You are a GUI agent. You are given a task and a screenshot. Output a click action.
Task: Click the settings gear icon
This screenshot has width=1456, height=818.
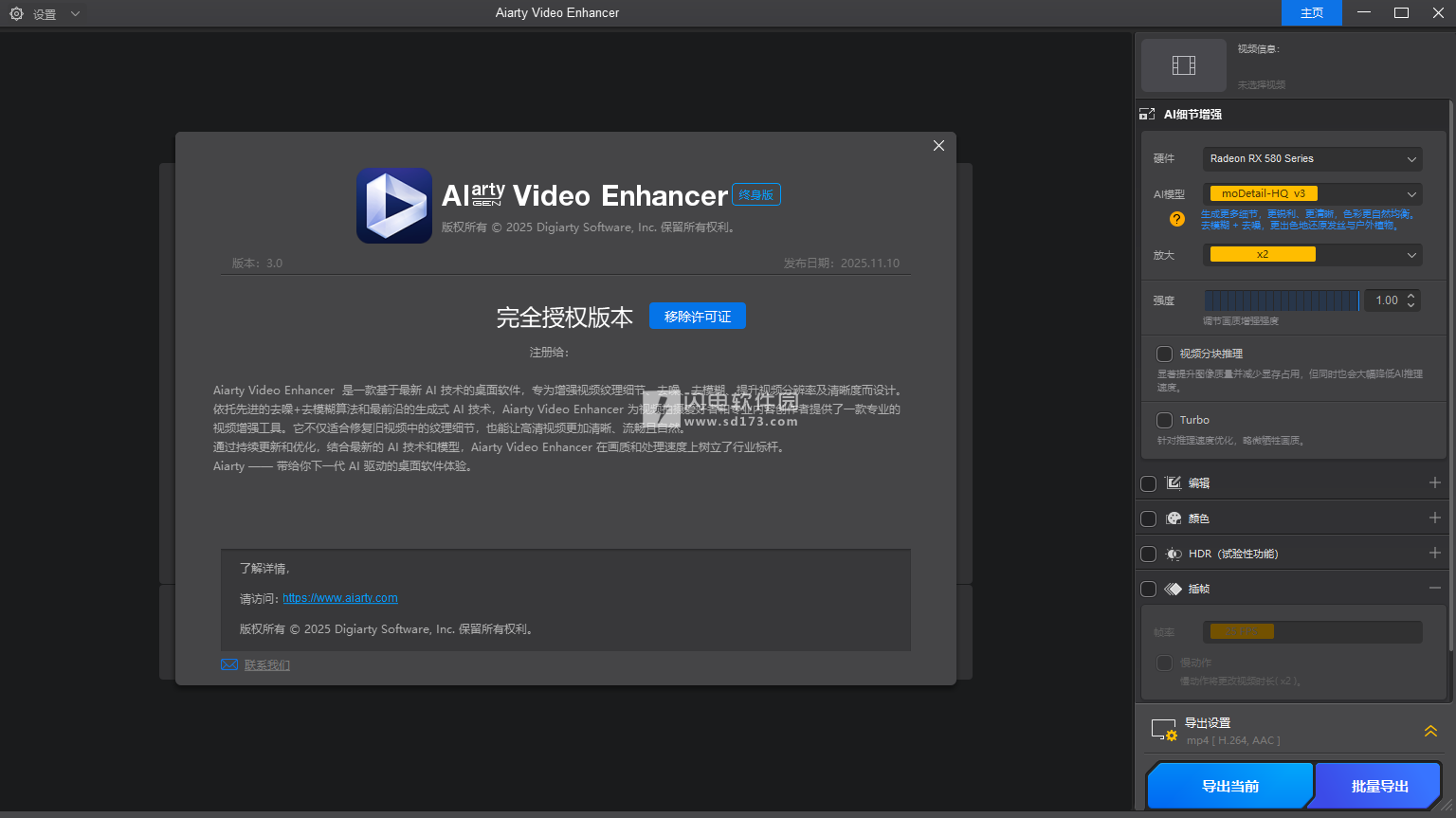click(x=16, y=14)
